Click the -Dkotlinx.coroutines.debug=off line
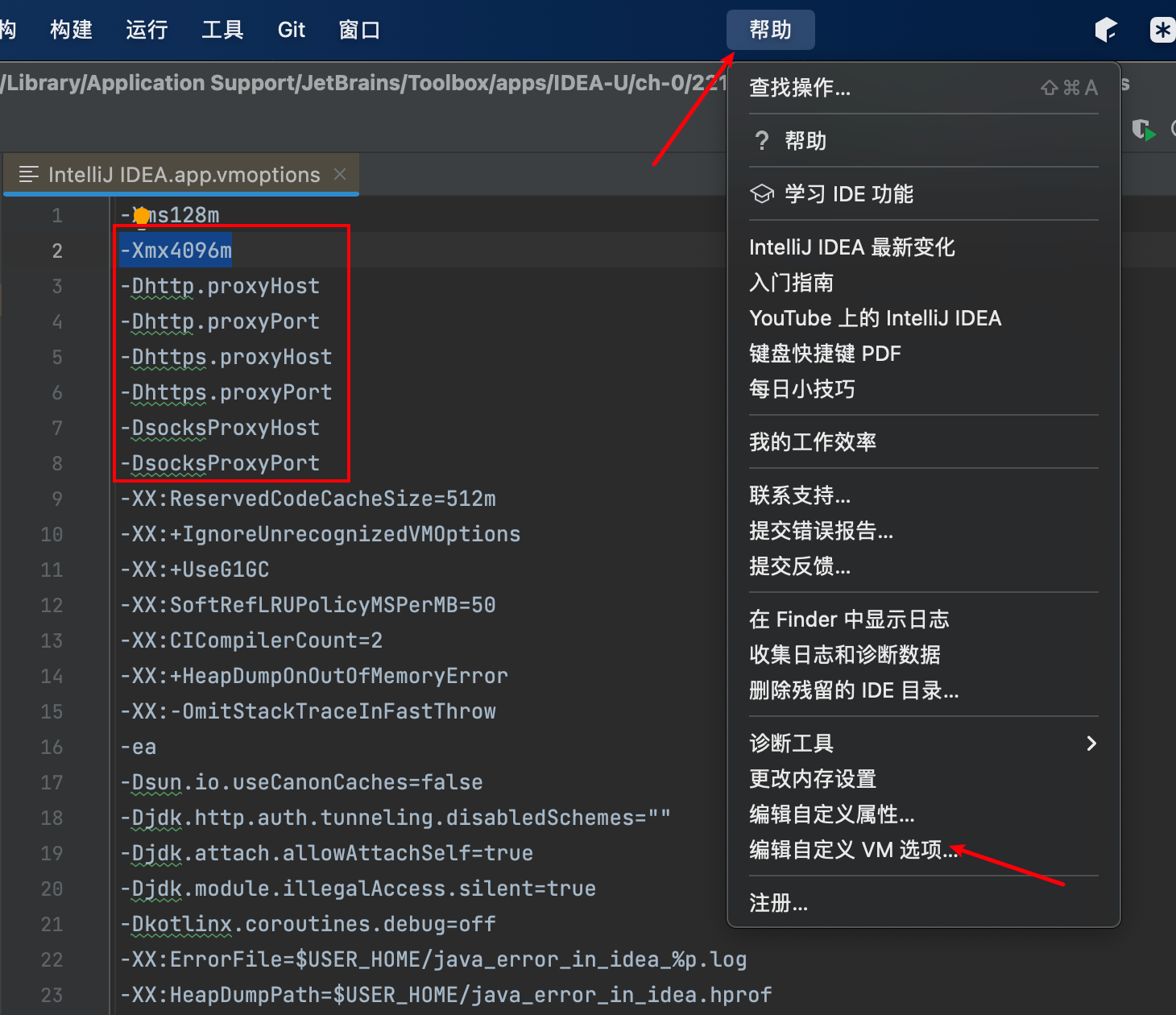The width and height of the screenshot is (1176, 1015). (x=308, y=924)
